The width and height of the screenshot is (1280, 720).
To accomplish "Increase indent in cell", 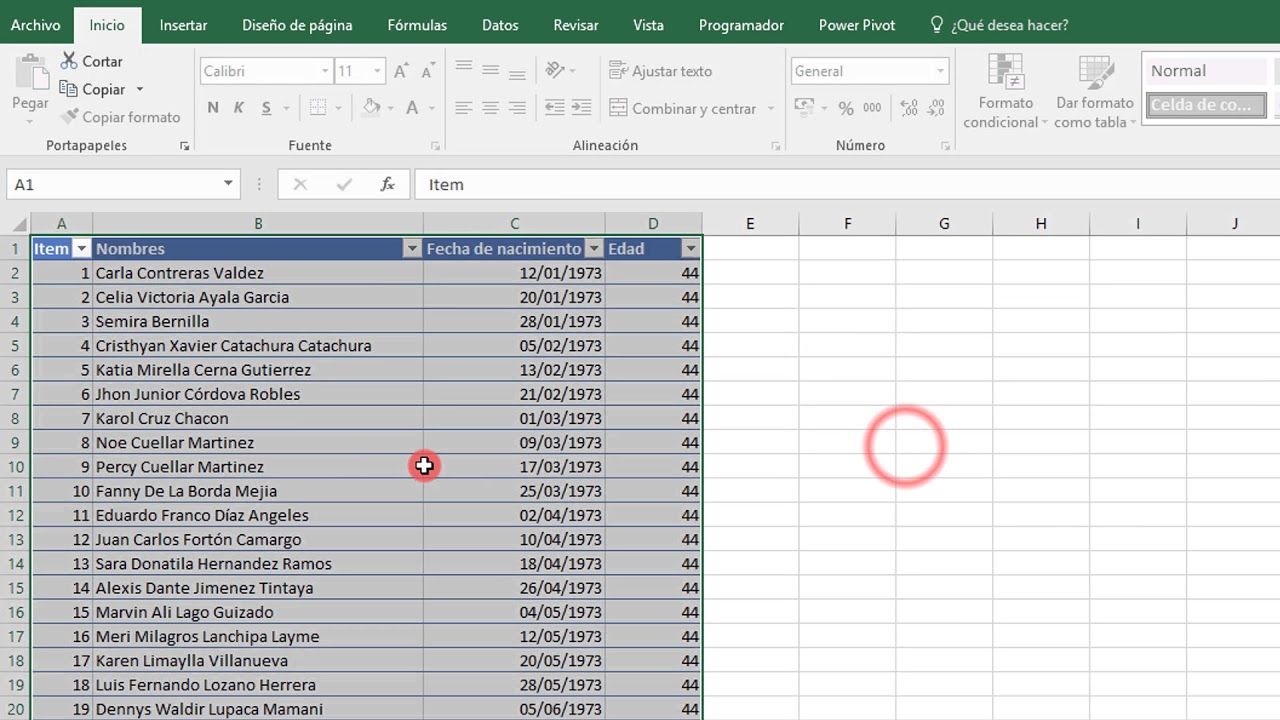I will click(x=581, y=108).
